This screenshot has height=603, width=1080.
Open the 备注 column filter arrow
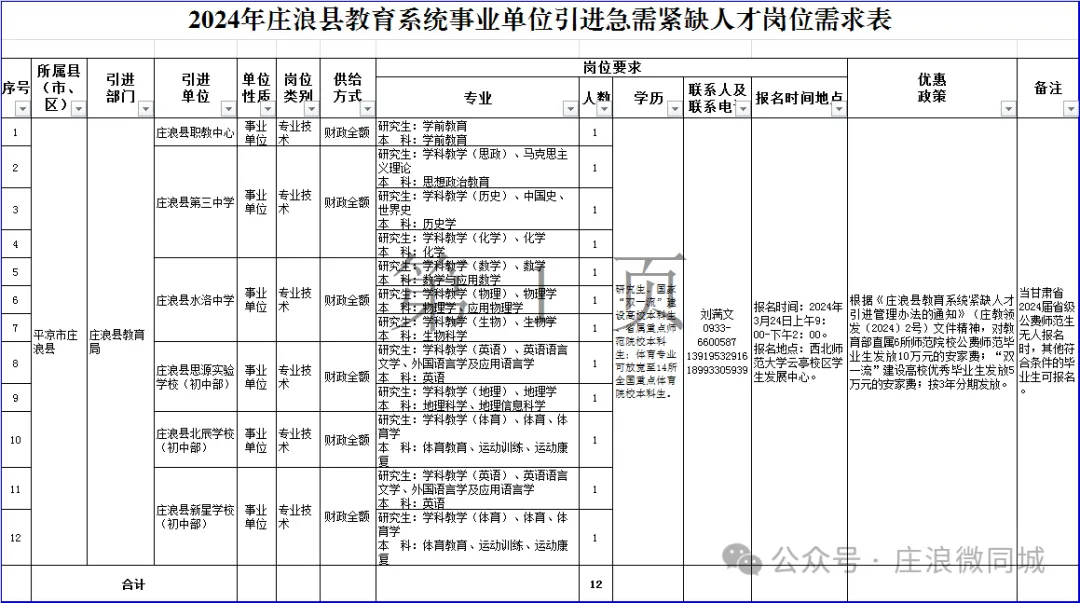point(1070,109)
